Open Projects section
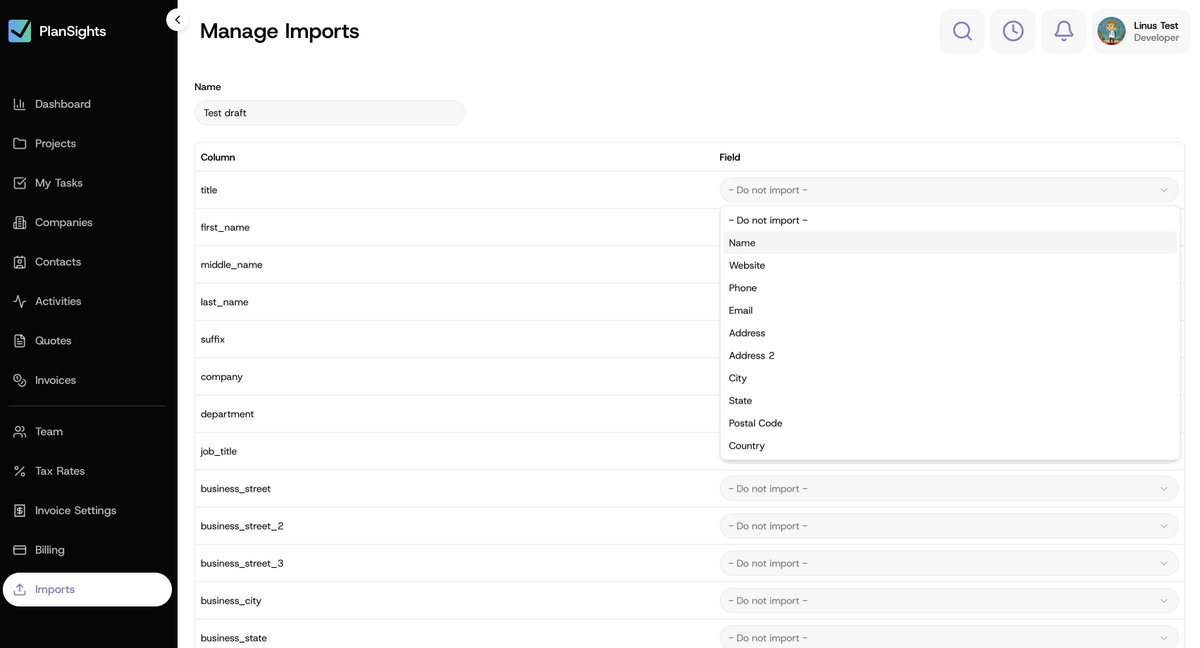Viewport: 1200px width, 648px height. click(x=87, y=143)
